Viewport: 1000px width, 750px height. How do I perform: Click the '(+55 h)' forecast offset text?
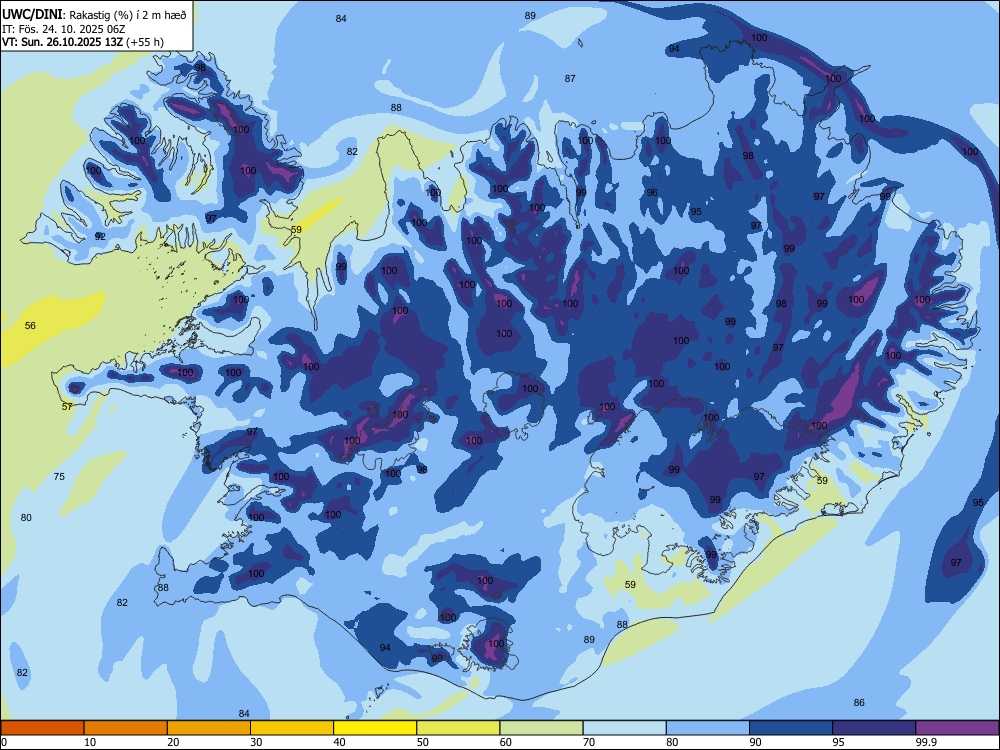[145, 43]
